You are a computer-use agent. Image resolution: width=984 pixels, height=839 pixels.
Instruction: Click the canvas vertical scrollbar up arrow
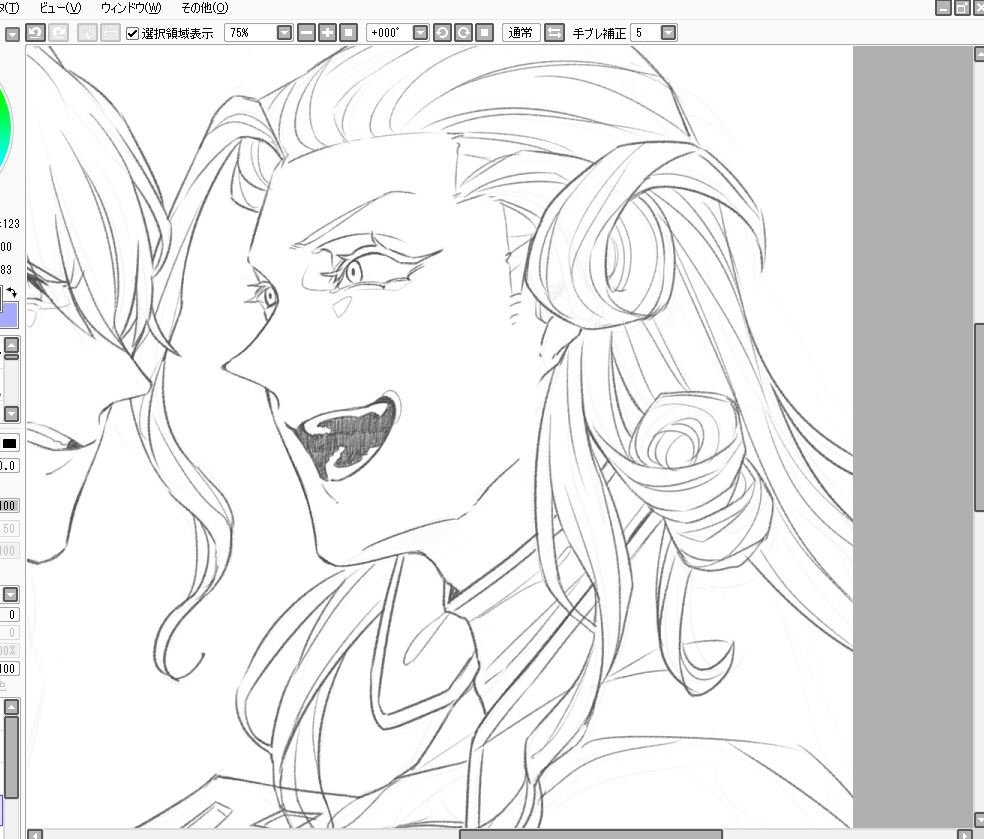(979, 54)
